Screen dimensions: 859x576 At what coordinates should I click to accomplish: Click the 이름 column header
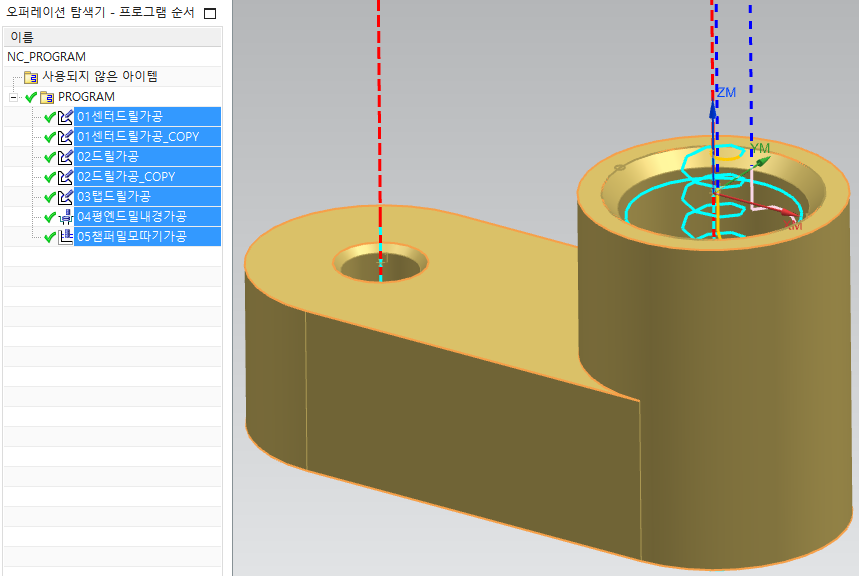click(x=113, y=37)
